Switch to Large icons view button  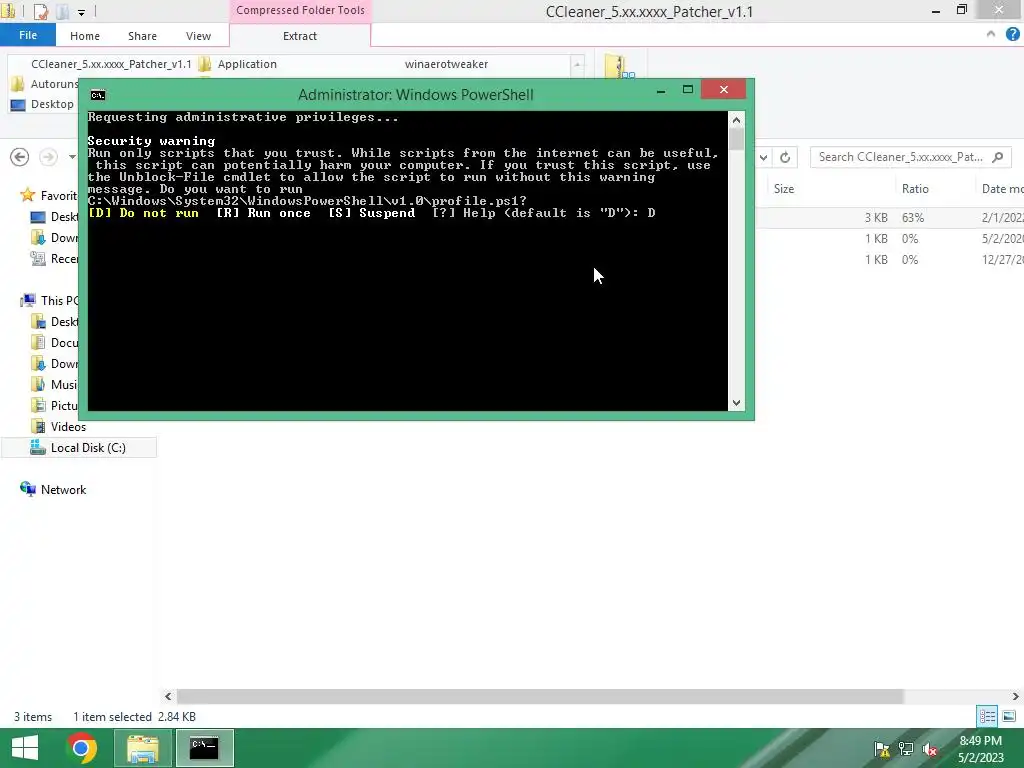coord(1009,716)
